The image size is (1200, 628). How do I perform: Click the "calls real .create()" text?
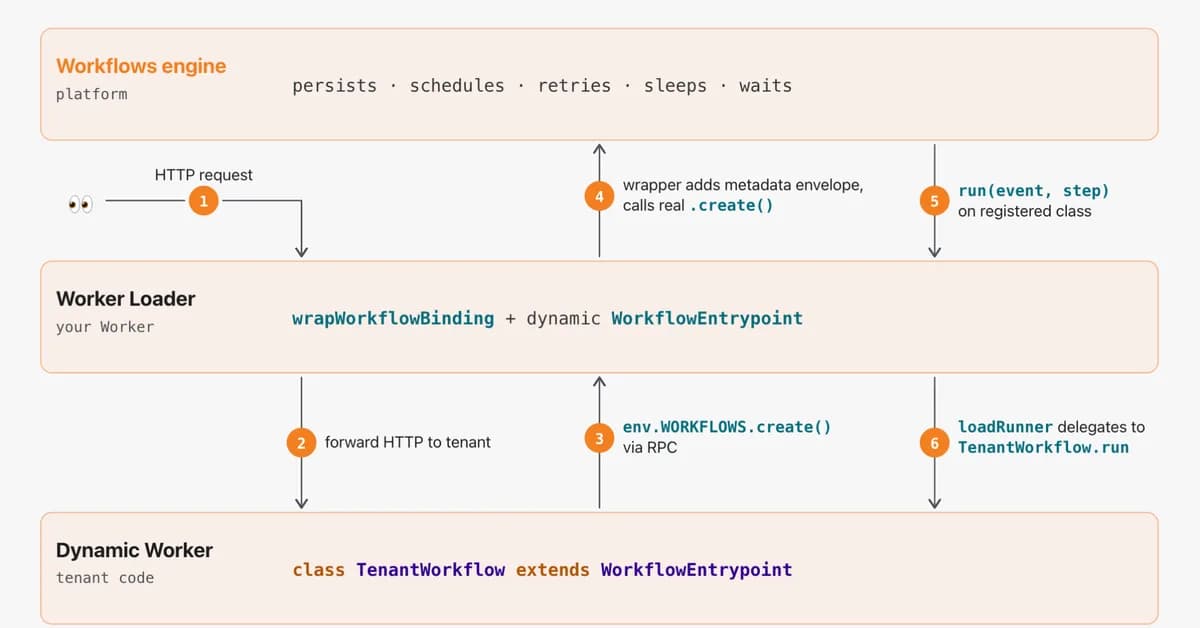[697, 206]
